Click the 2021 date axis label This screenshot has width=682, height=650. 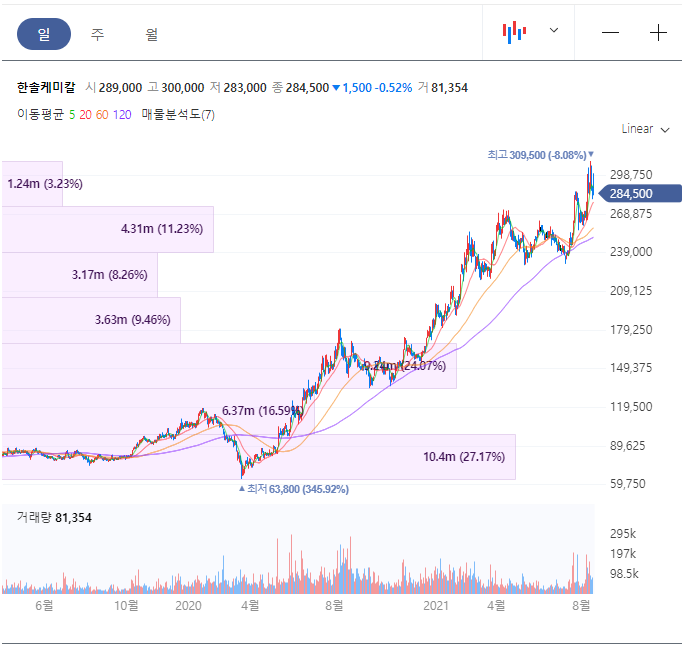click(x=436, y=606)
